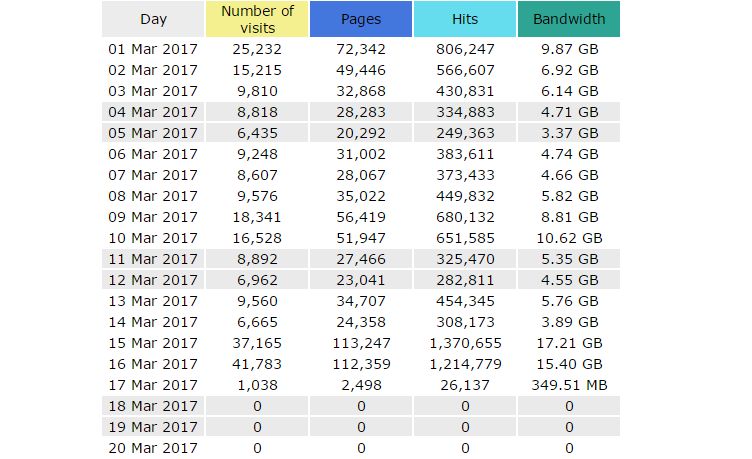752x459 pixels.
Task: Select the 08 Mar 2017 date cell
Action: point(153,196)
